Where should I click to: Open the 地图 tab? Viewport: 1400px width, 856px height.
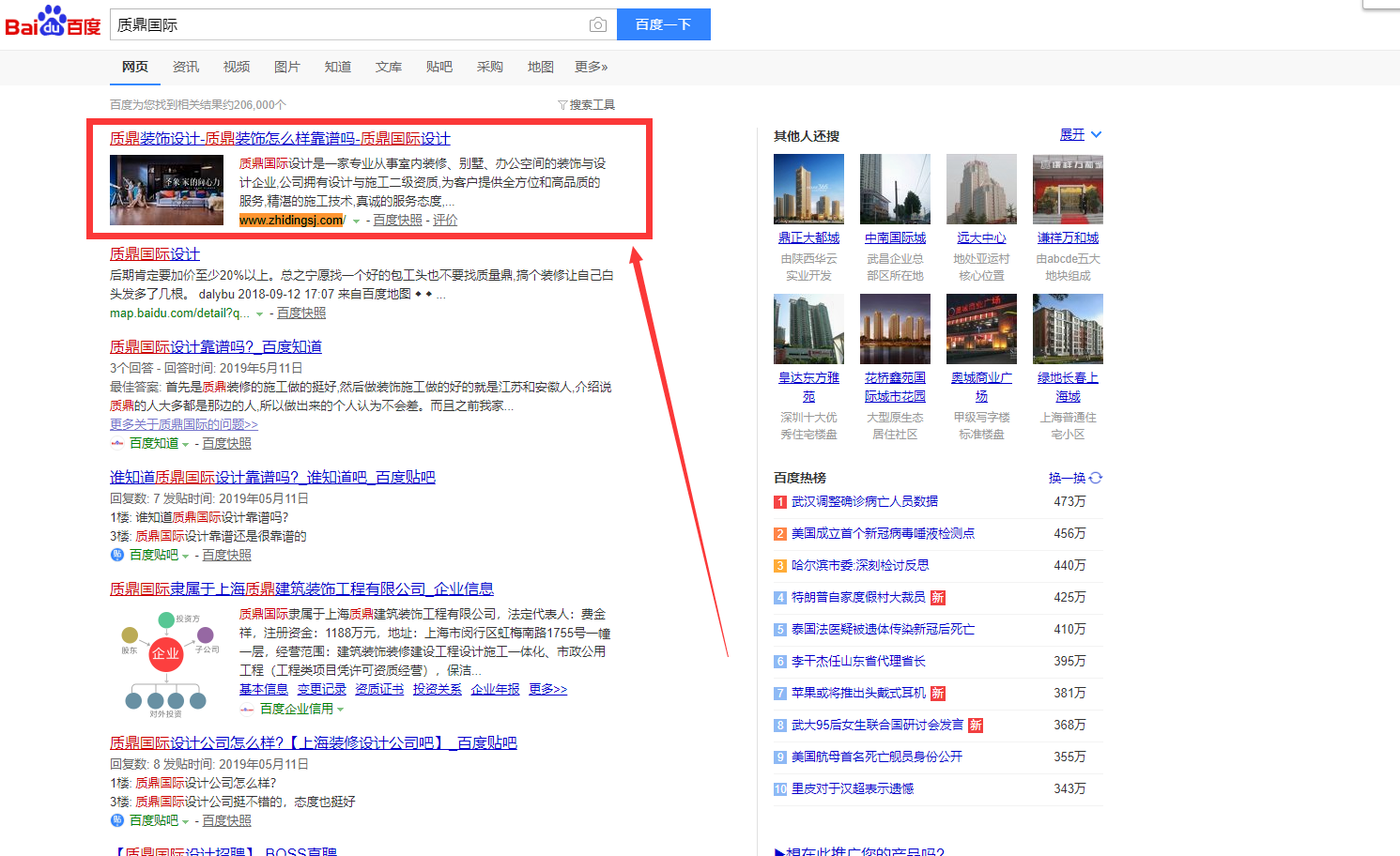[541, 67]
